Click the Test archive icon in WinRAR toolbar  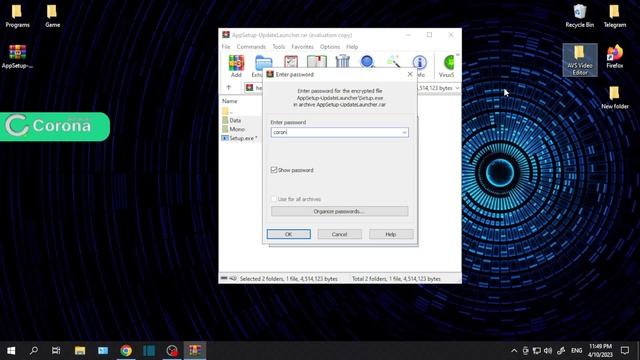click(291, 62)
